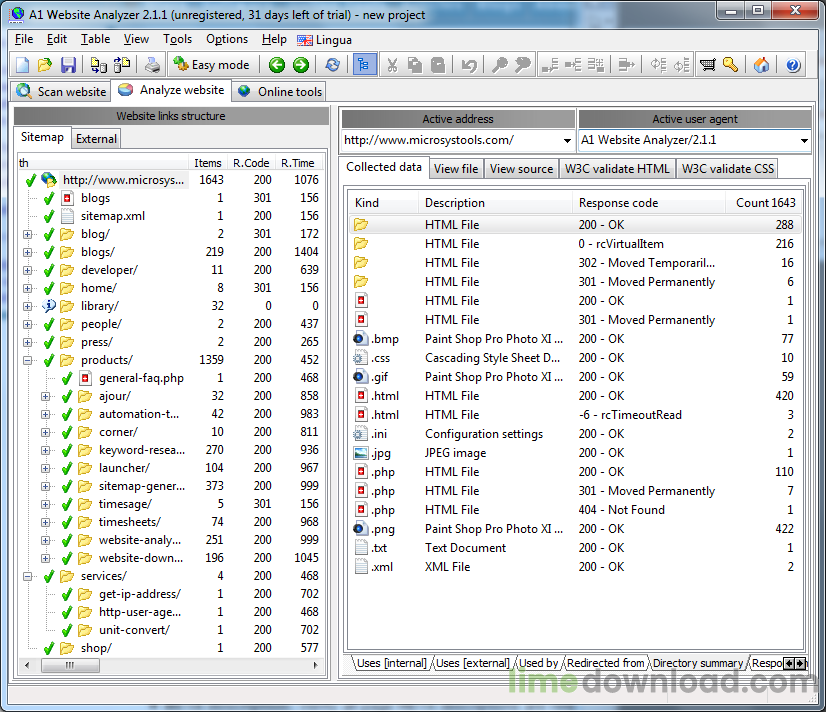Switch to Scan website tab
The width and height of the screenshot is (826, 712).
[61, 92]
